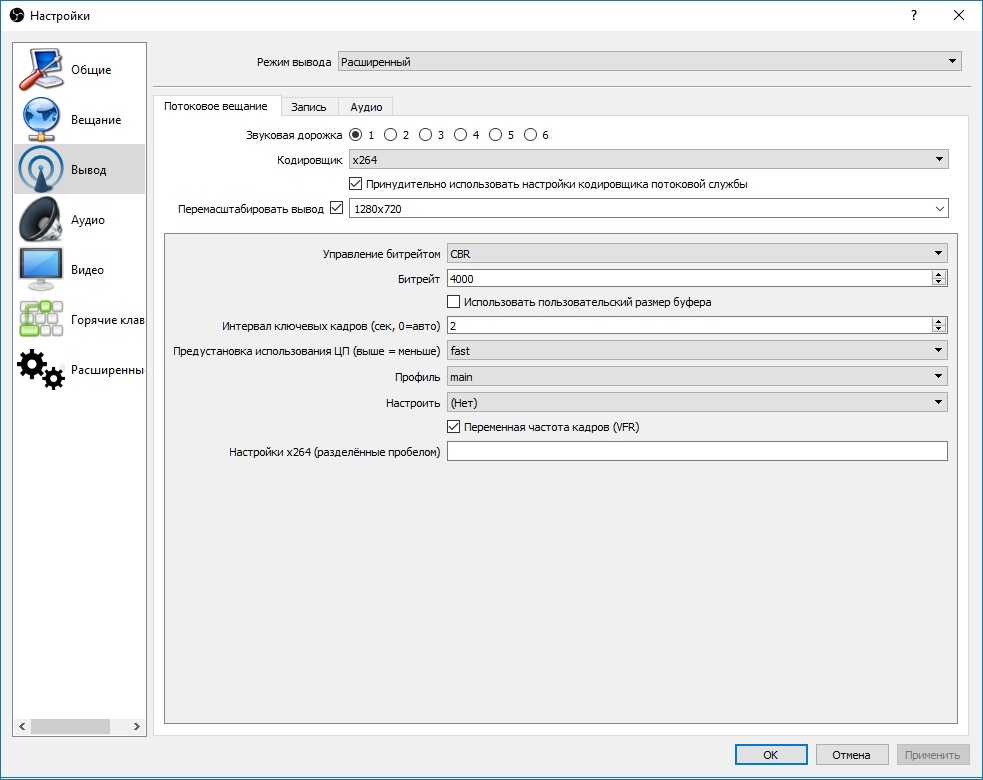Viewport: 983px width, 780px height.
Task: Click the help question mark button
Action: (914, 15)
